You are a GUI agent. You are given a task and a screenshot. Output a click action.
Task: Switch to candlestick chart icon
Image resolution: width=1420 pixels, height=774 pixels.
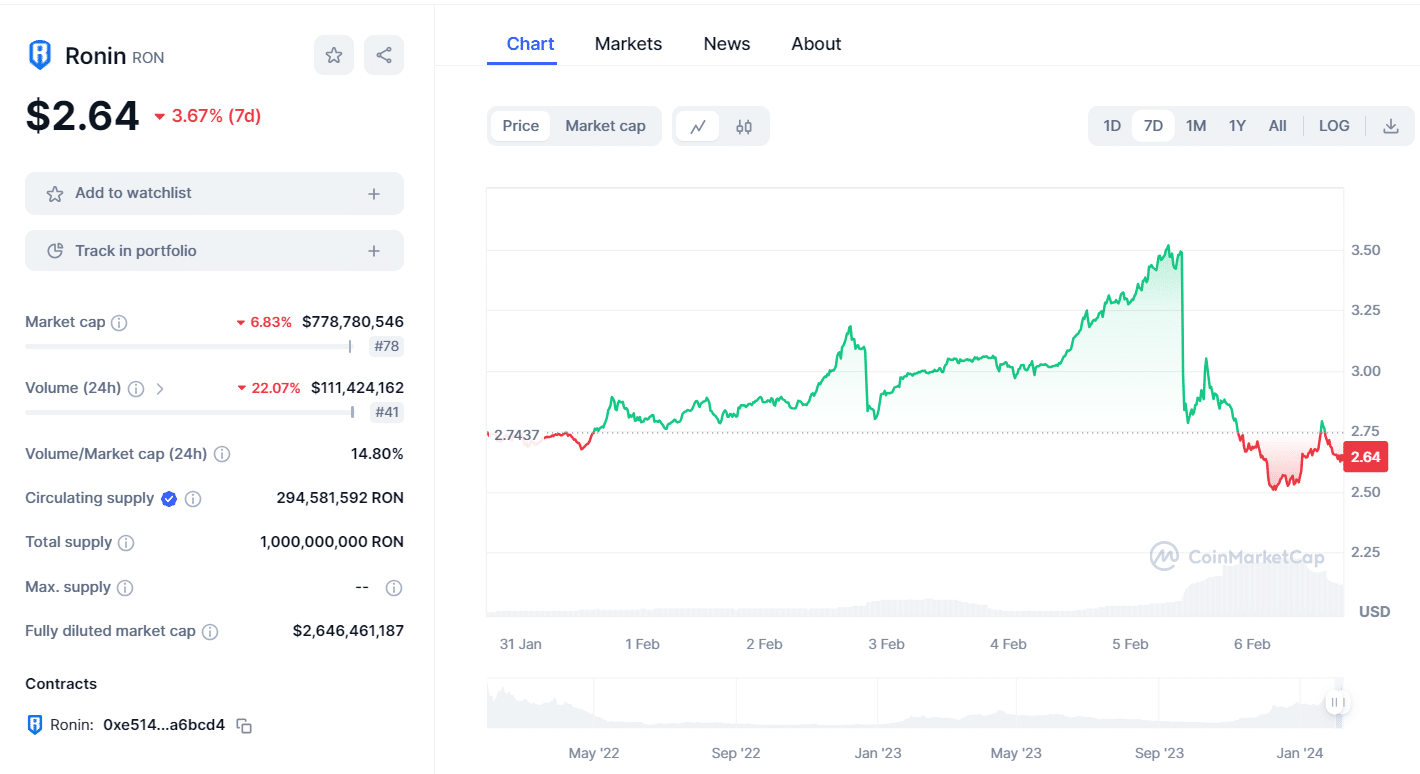coord(744,126)
